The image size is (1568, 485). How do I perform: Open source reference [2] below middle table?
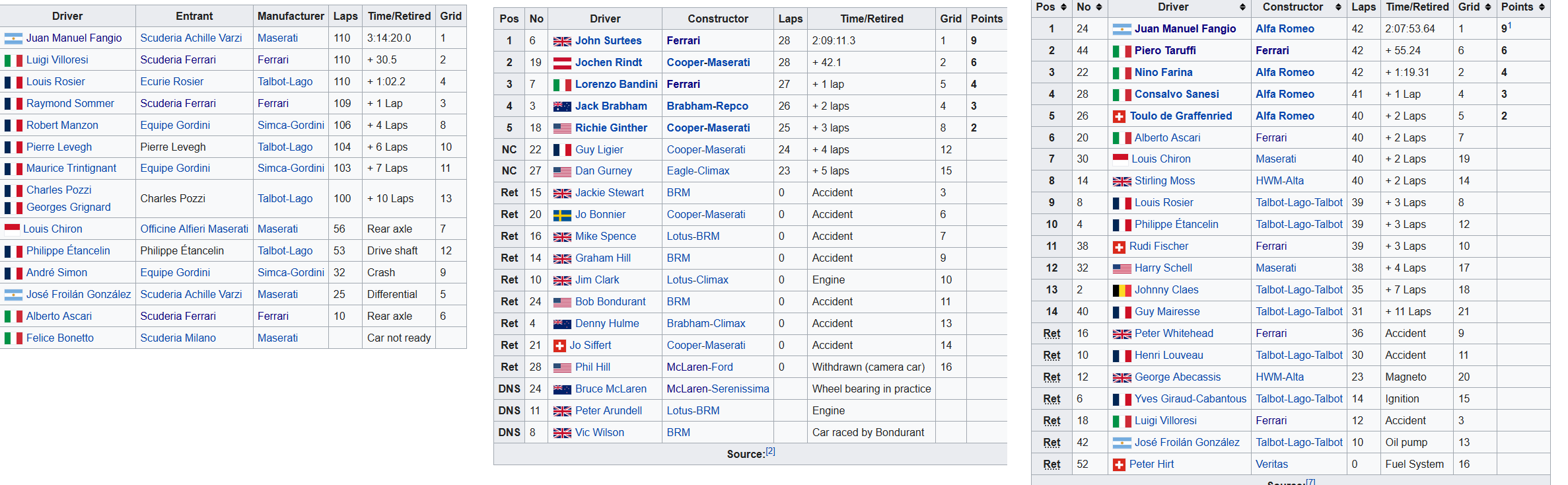[x=770, y=451]
